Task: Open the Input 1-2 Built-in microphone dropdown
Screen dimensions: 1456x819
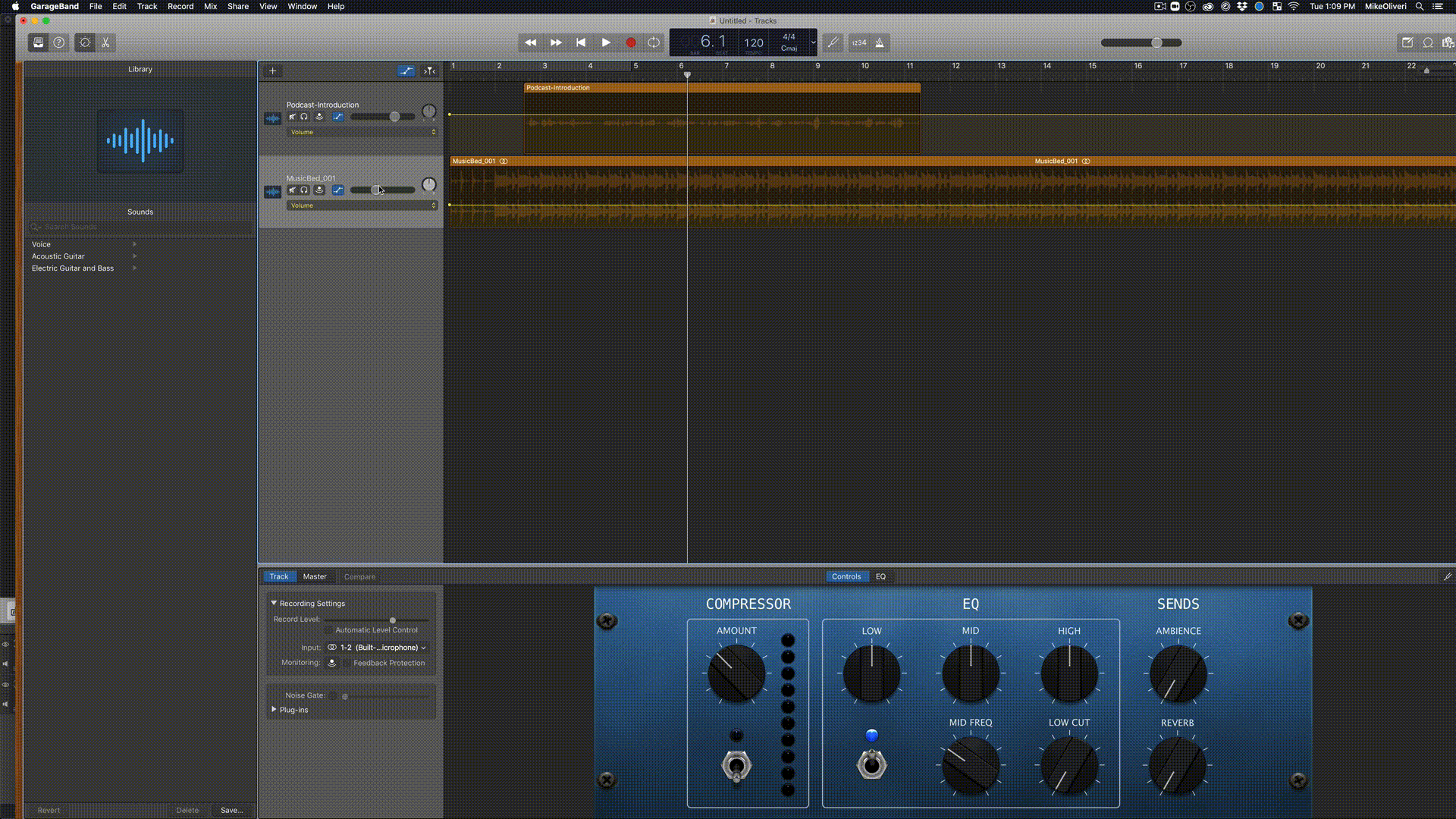Action: pos(377,648)
